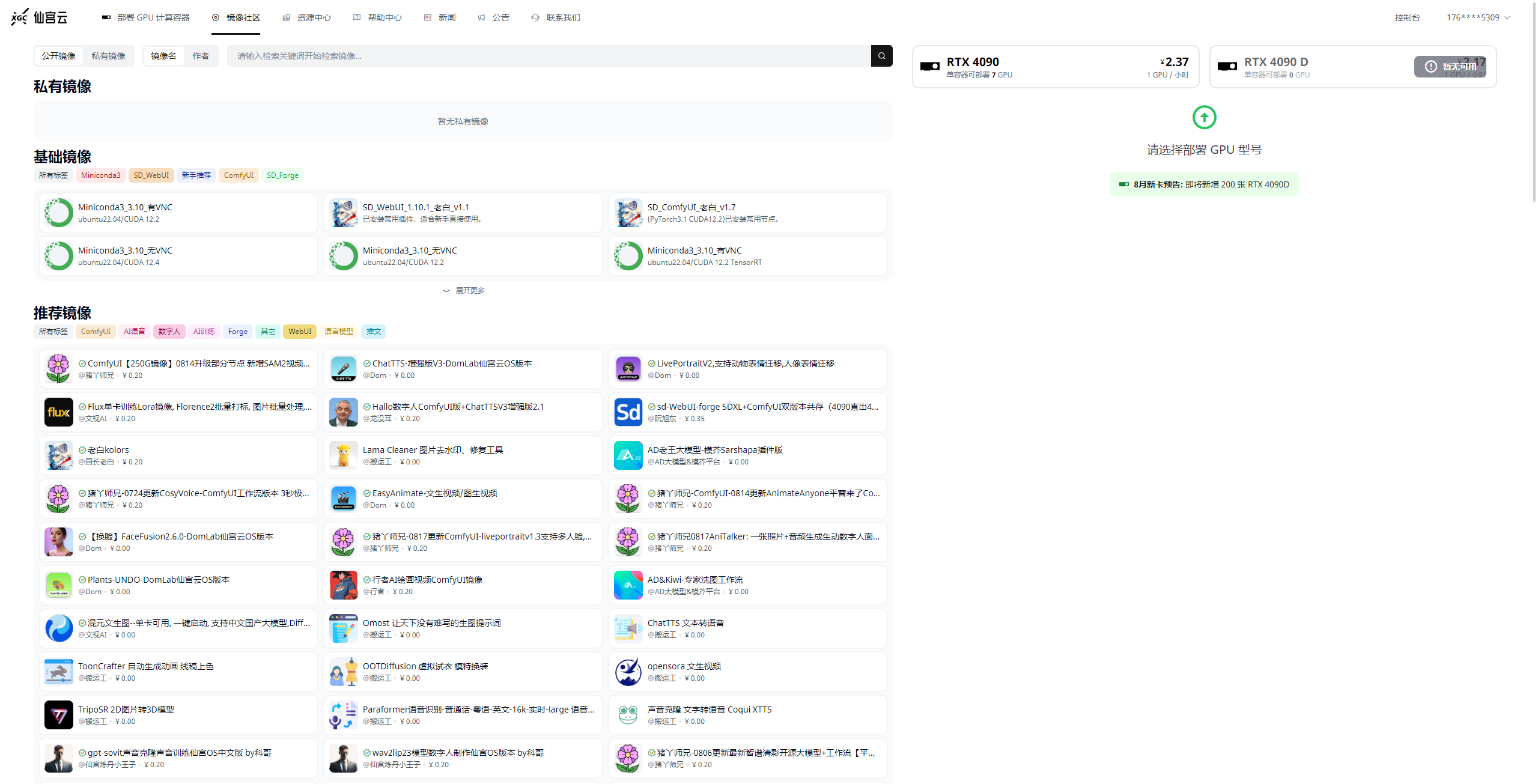The height and width of the screenshot is (784, 1538).
Task: Open Miniconda3_3.10_无VNC with CUDA 12.4
Action: point(178,256)
